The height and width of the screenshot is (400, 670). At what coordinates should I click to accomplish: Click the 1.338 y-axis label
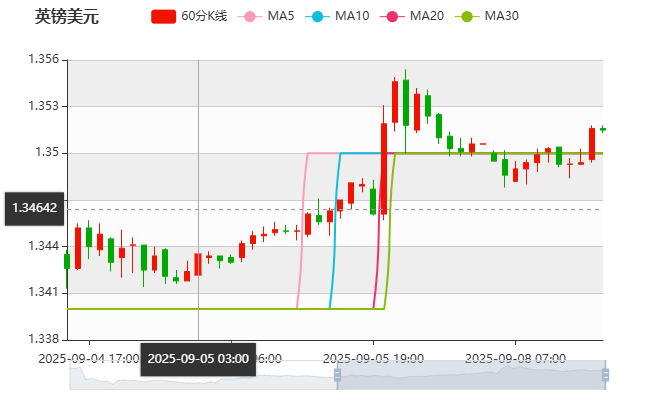pos(44,339)
